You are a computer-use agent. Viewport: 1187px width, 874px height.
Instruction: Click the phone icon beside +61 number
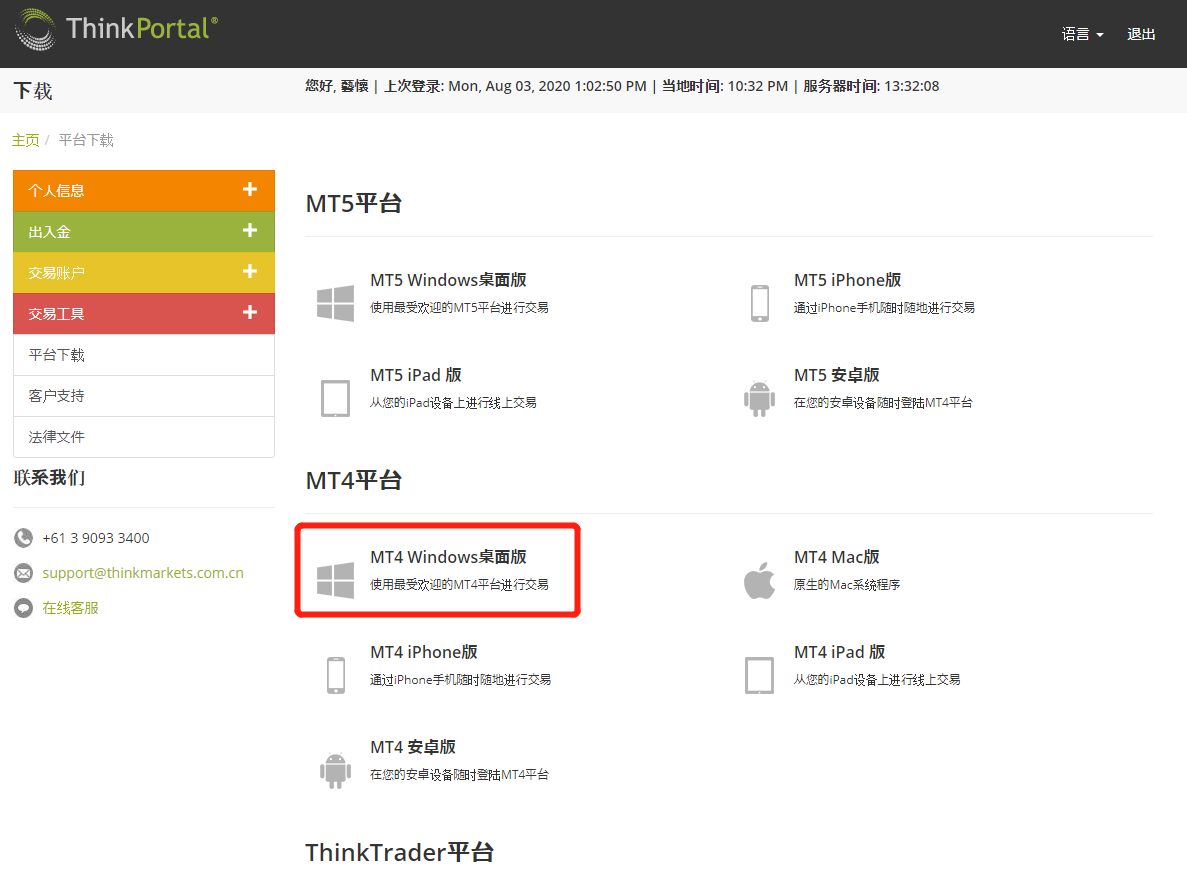tap(23, 538)
